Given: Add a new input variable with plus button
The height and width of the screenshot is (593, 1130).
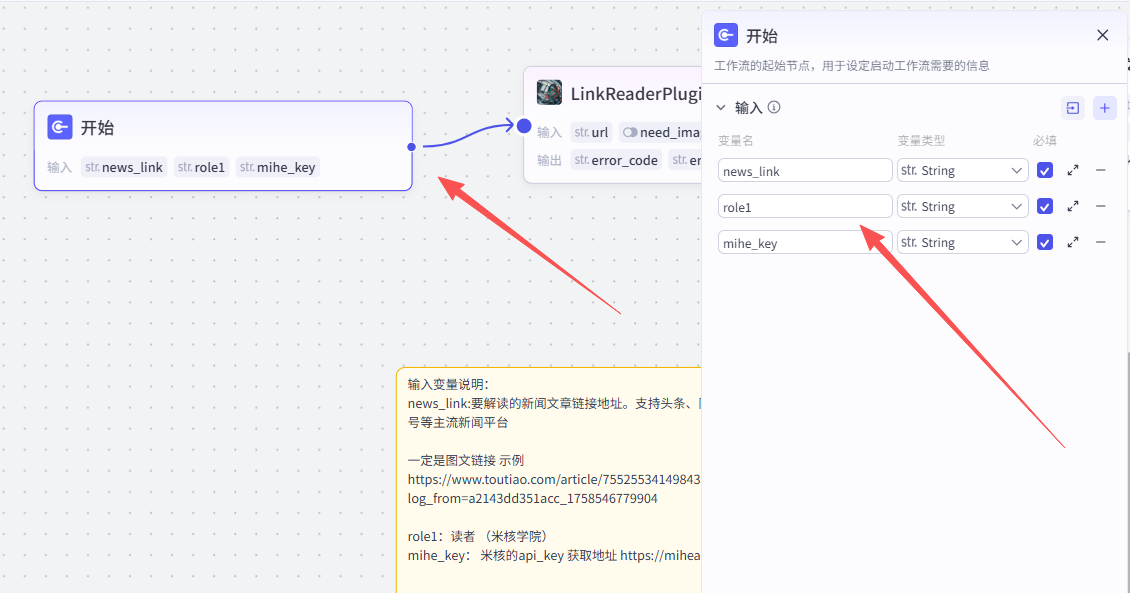Looking at the screenshot, I should (x=1104, y=108).
